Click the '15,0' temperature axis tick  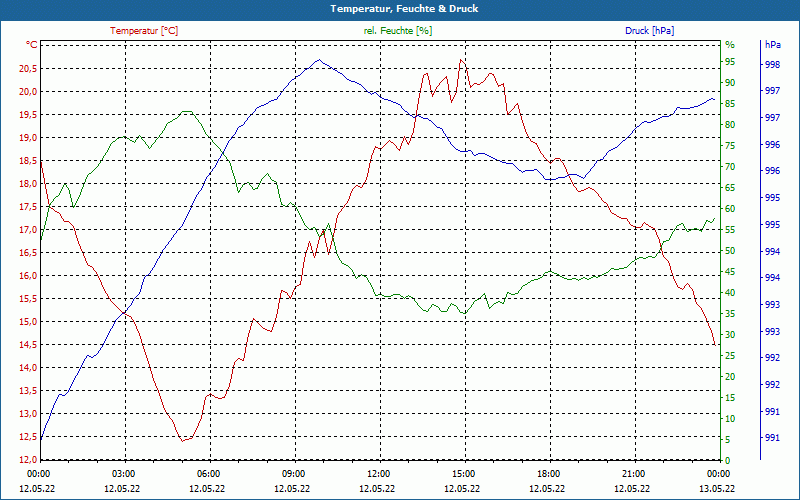click(x=28, y=321)
